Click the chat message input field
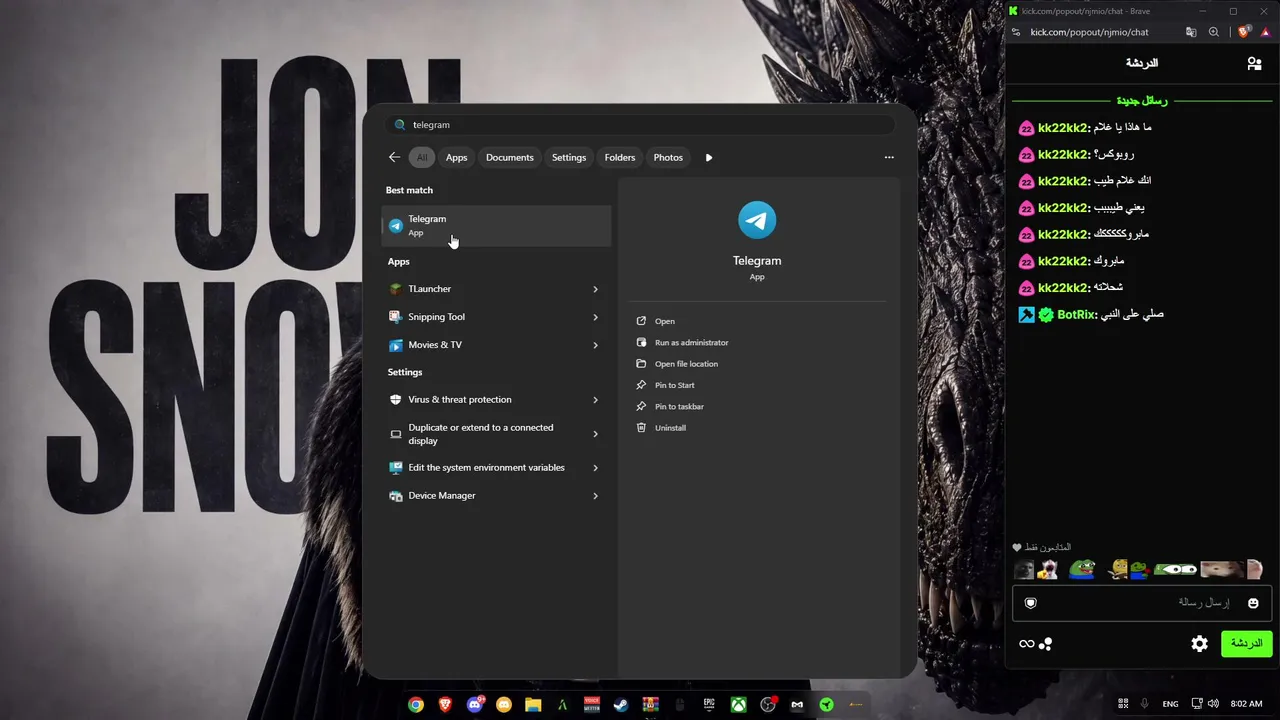The width and height of the screenshot is (1280, 720). (1142, 603)
